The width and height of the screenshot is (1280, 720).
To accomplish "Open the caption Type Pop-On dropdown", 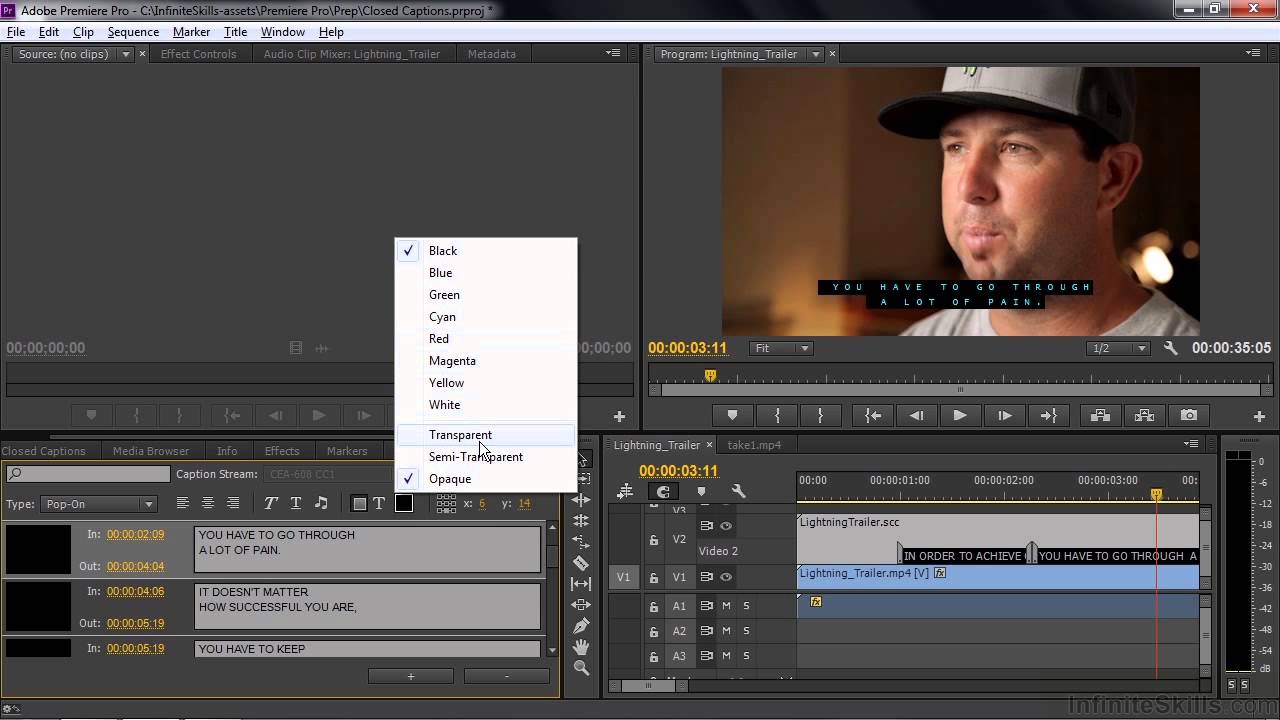I will [97, 504].
